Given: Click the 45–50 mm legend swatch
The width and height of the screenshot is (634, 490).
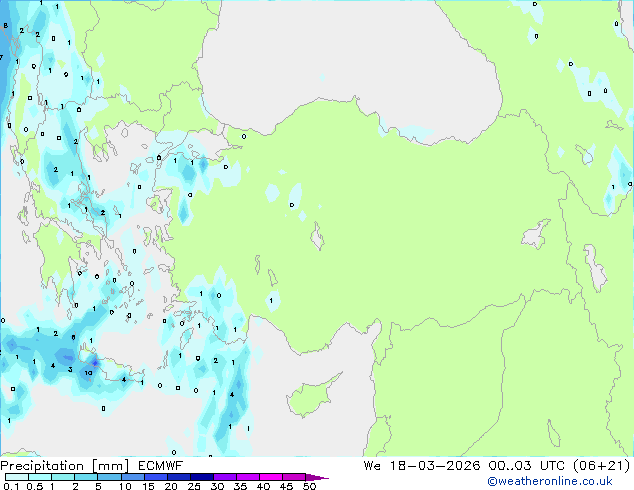Looking at the screenshot, I should pyautogui.click(x=294, y=477).
